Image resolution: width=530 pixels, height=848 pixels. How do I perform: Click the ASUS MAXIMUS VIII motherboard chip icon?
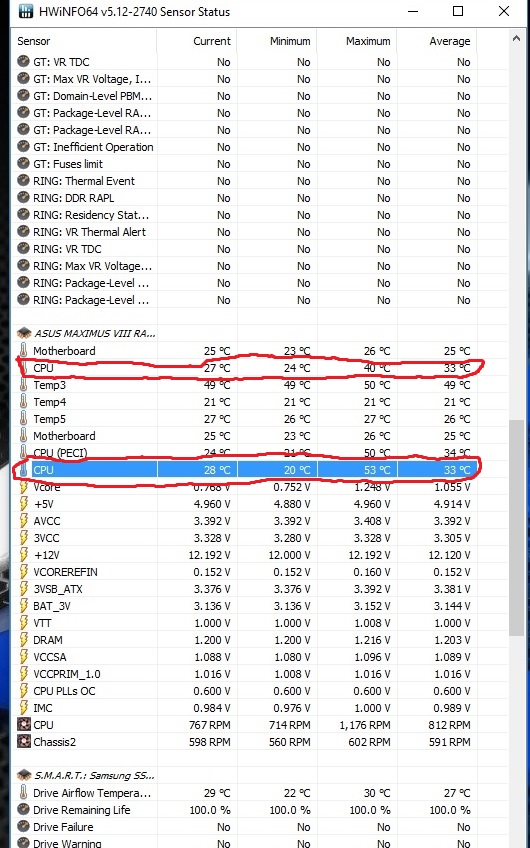[x=23, y=333]
